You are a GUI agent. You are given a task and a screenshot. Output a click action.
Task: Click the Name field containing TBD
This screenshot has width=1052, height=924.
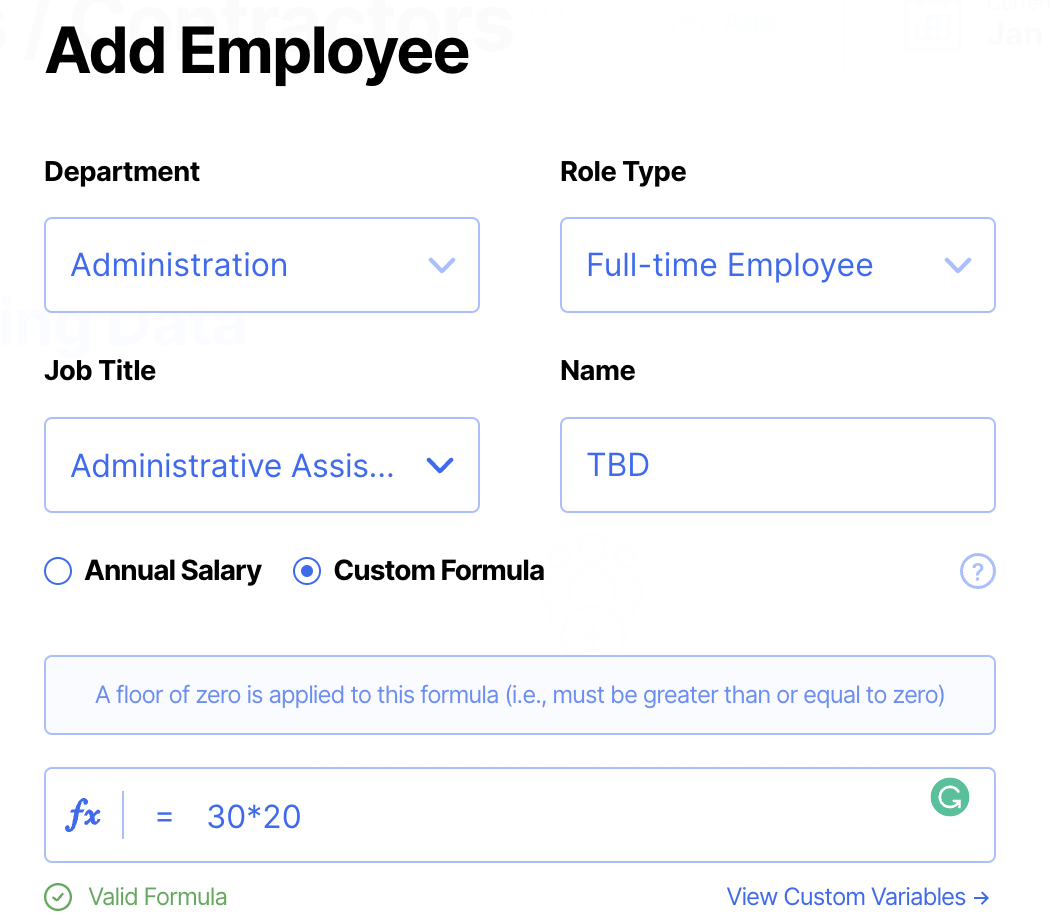pos(777,465)
